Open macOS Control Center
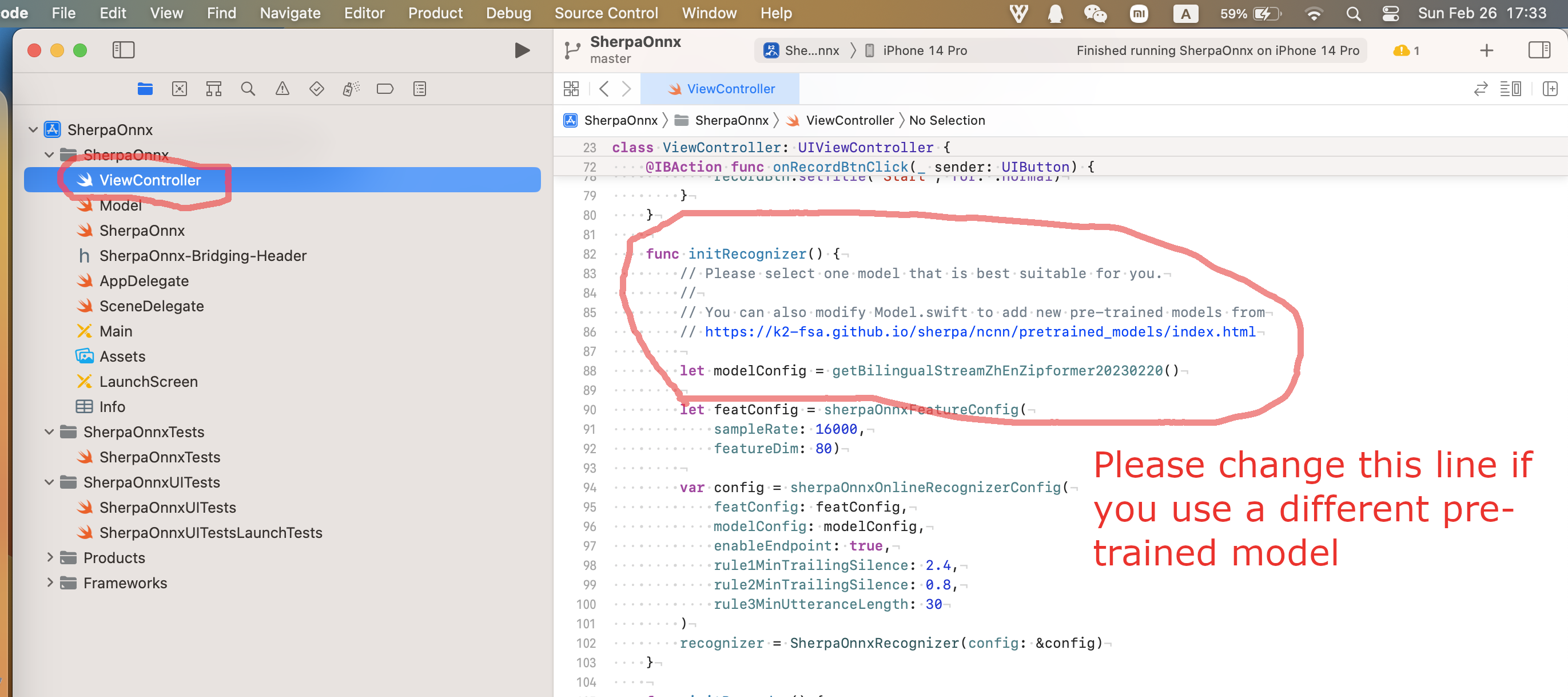This screenshot has width=1568, height=697. [1390, 13]
